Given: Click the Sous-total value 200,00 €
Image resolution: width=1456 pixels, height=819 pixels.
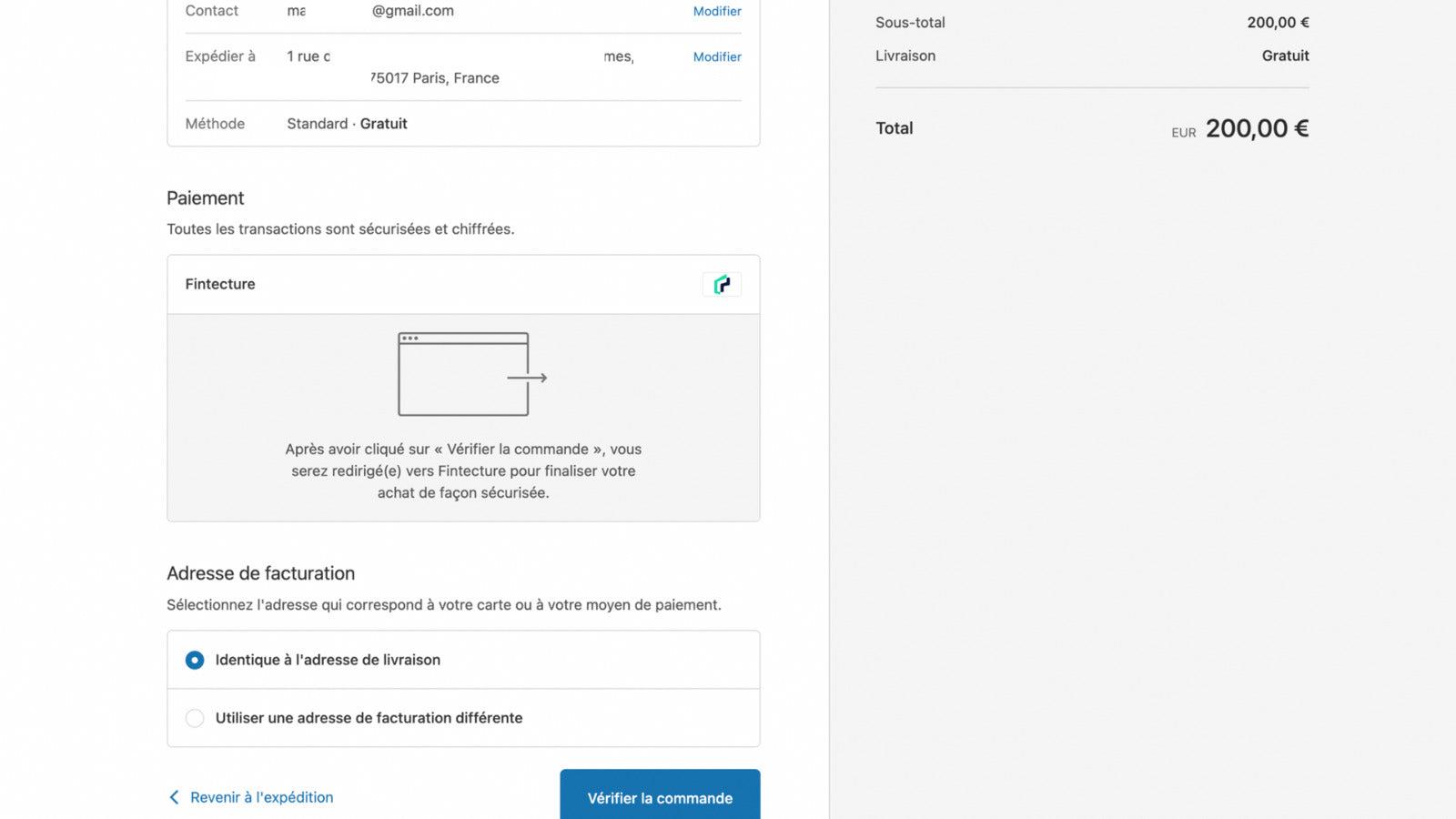Looking at the screenshot, I should click(x=1277, y=22).
